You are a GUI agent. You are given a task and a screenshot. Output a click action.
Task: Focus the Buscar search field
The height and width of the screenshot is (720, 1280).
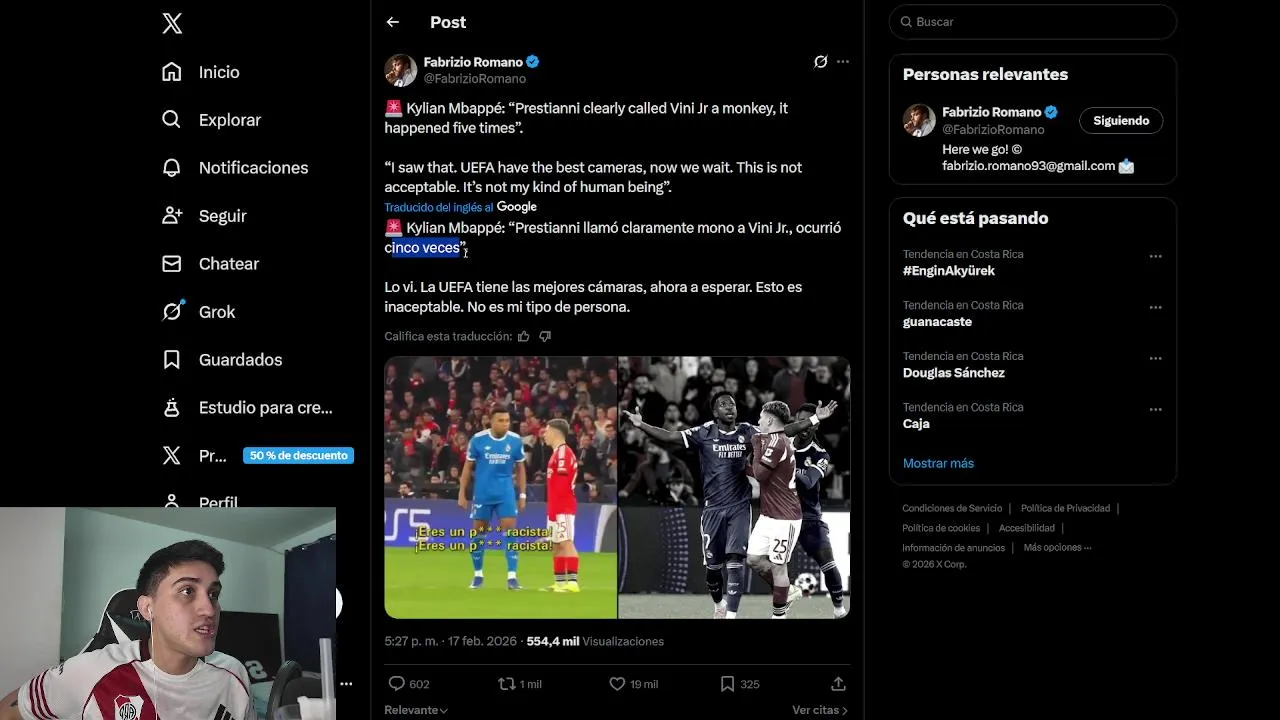pos(1033,22)
